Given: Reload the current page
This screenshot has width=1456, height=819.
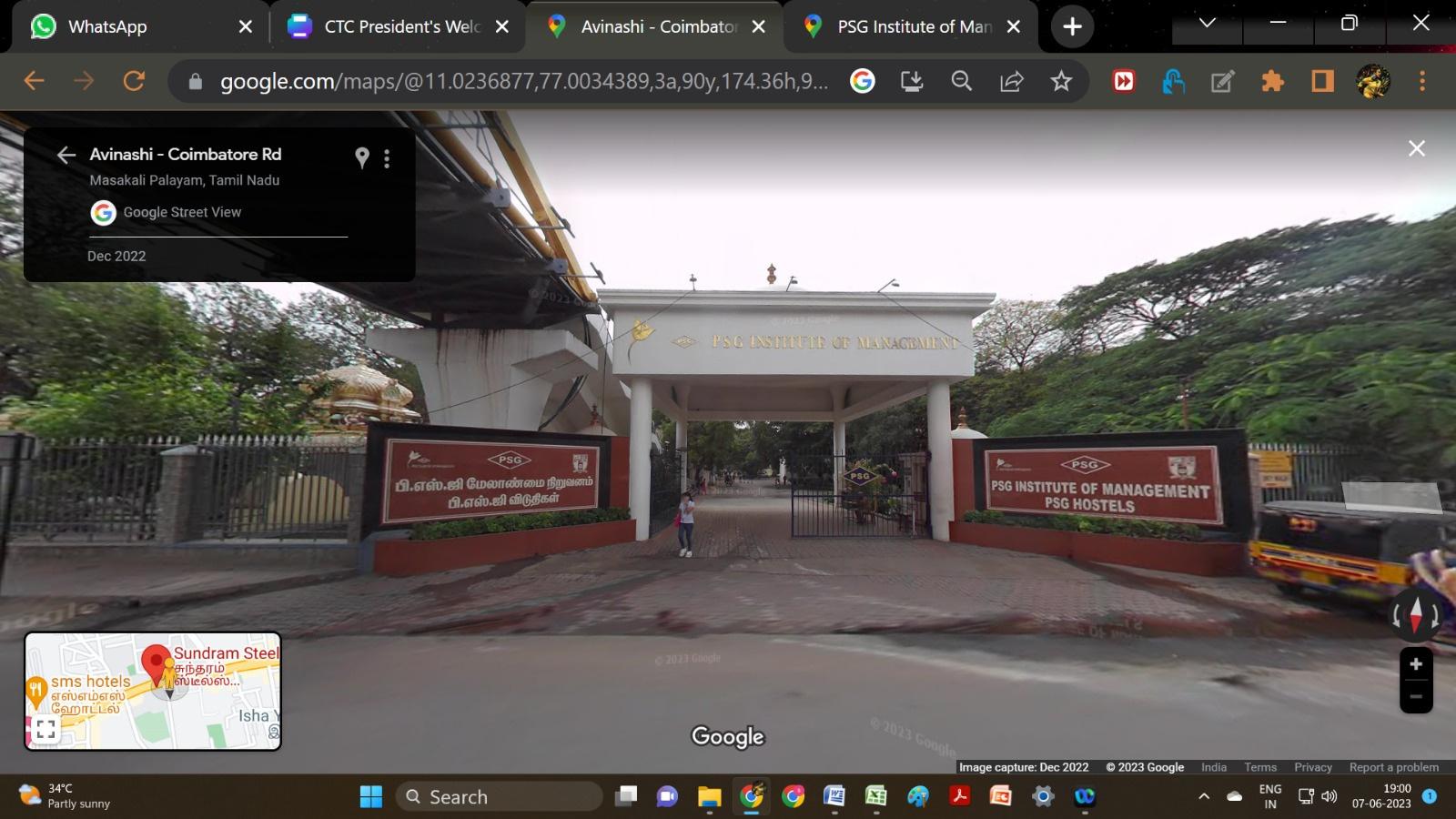Looking at the screenshot, I should click(x=134, y=81).
